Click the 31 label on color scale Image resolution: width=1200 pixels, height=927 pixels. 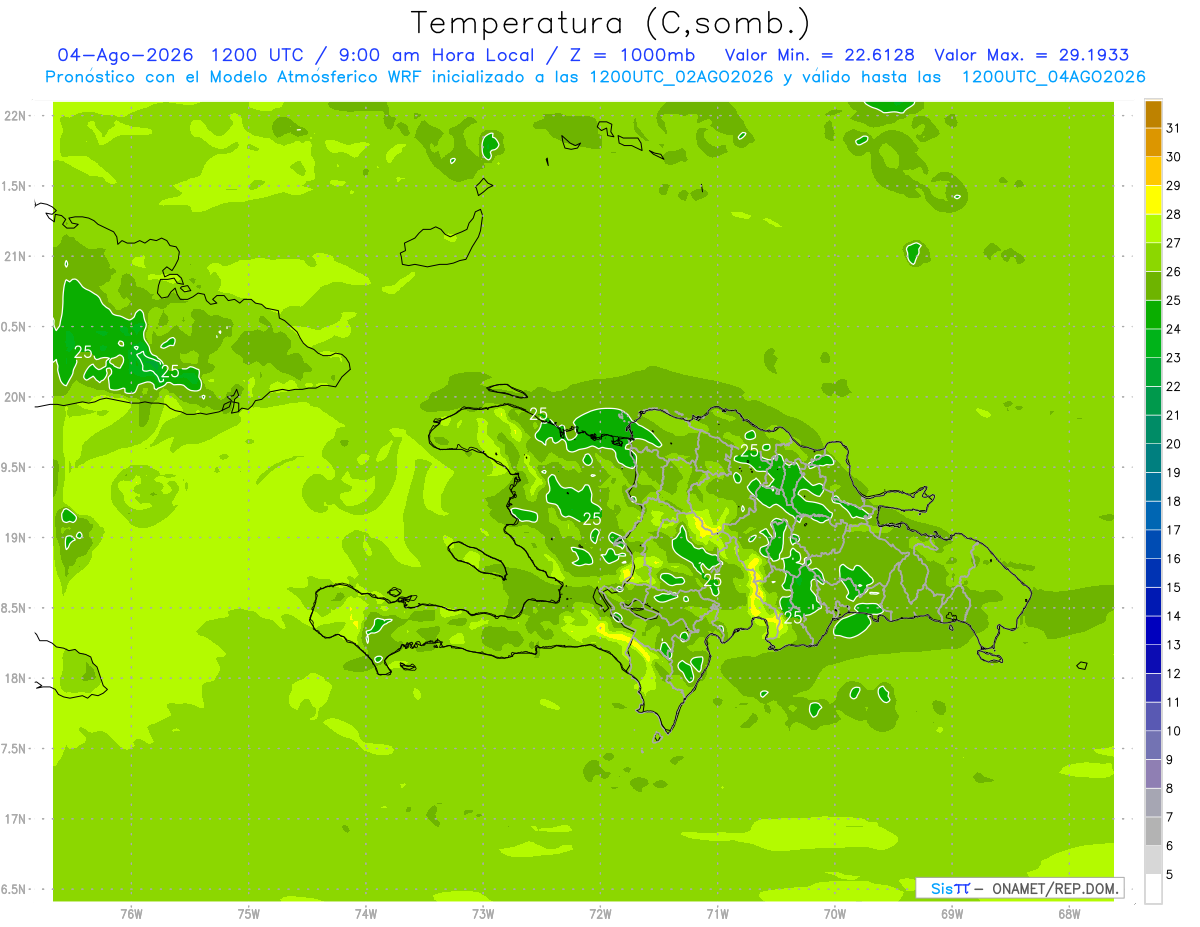click(1173, 128)
